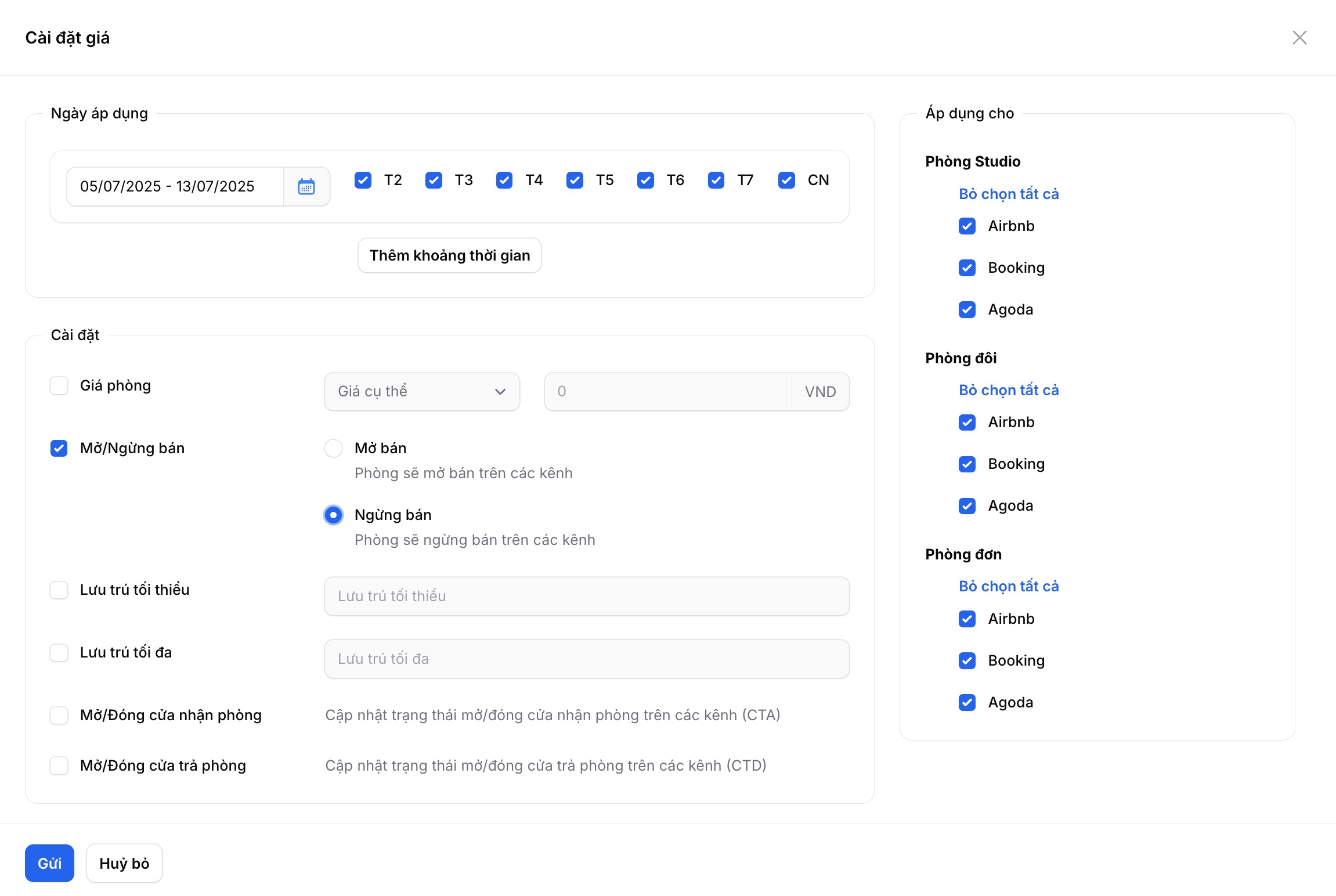Click the CTD description text
This screenshot has width=1336, height=896.
point(546,765)
